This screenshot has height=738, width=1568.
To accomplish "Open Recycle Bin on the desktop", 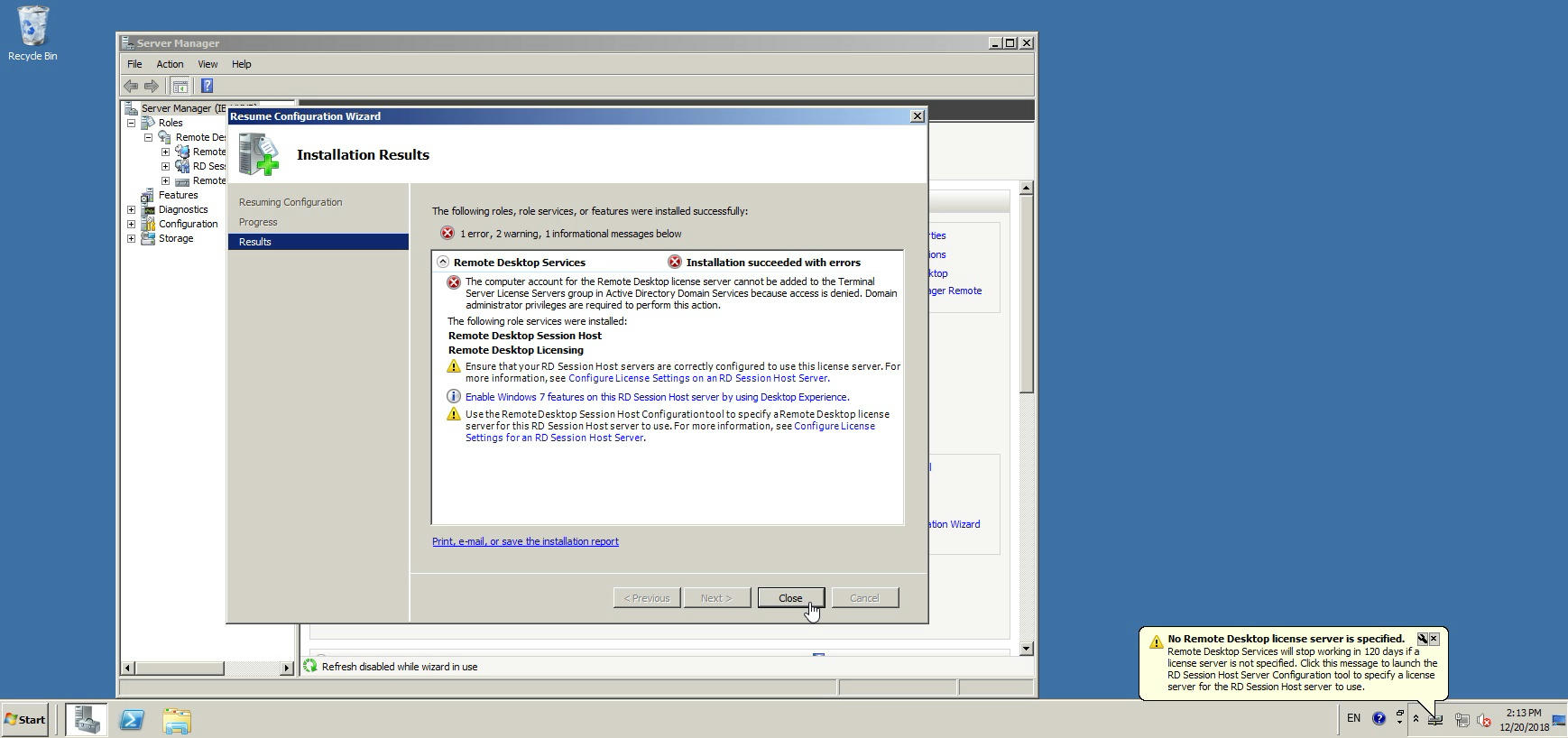I will point(32,33).
